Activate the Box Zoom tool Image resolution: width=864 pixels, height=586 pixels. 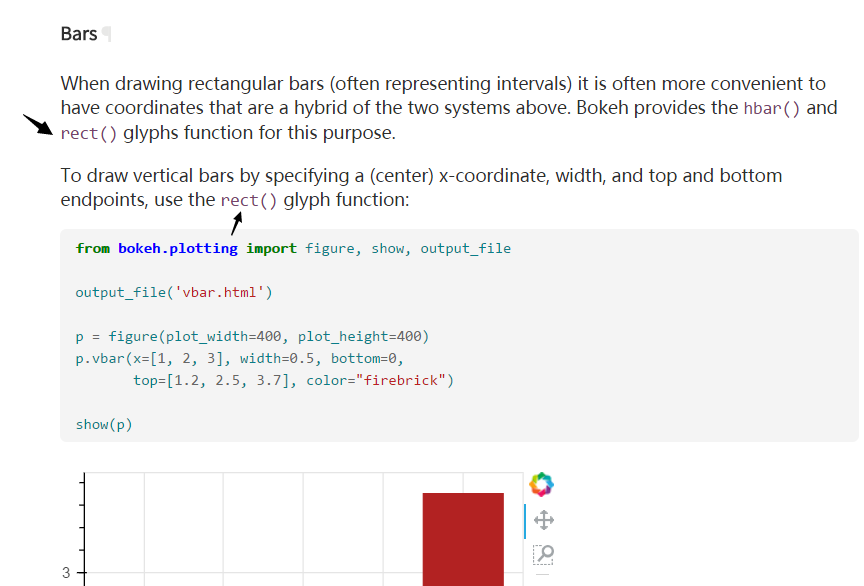click(543, 554)
